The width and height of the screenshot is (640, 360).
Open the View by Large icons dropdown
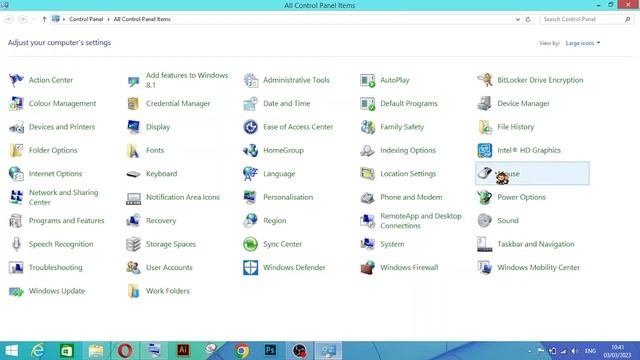coord(583,43)
